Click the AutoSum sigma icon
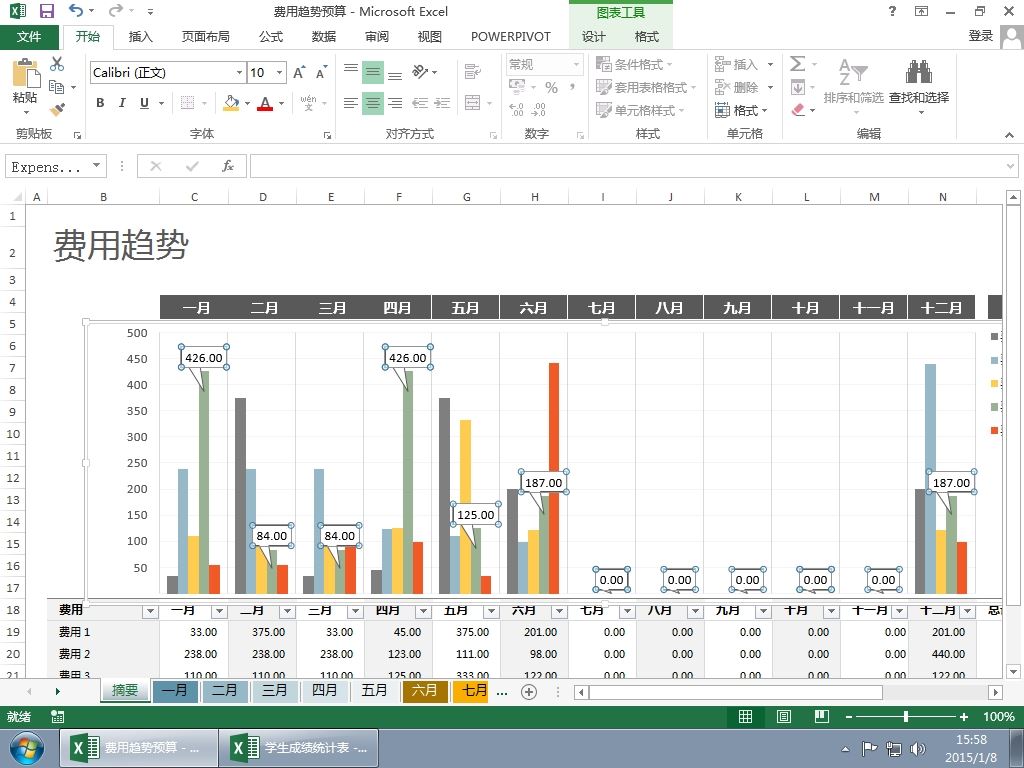The height and width of the screenshot is (768, 1024). [x=797, y=63]
